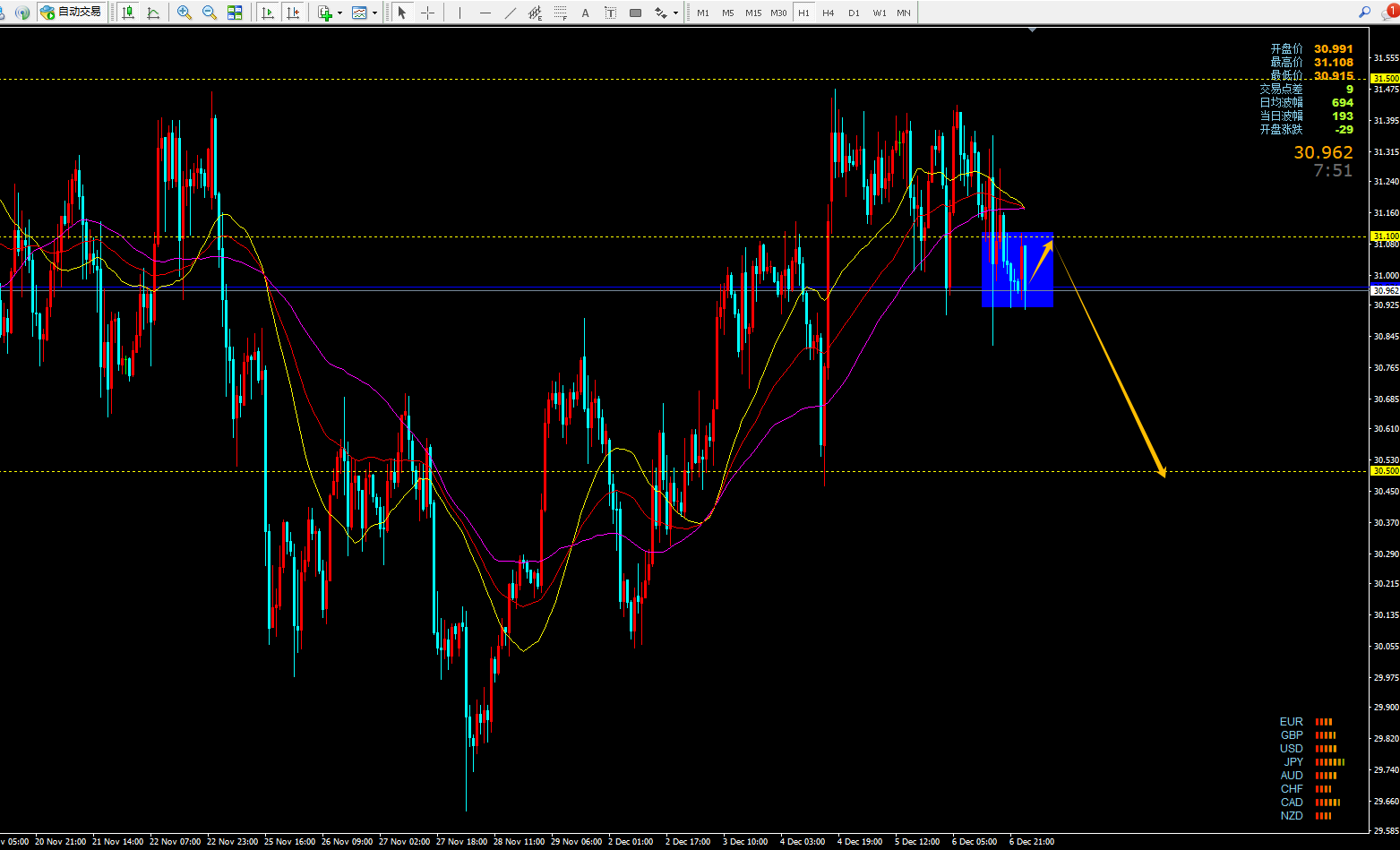
Task: Switch to the H4 timeframe
Action: click(829, 13)
